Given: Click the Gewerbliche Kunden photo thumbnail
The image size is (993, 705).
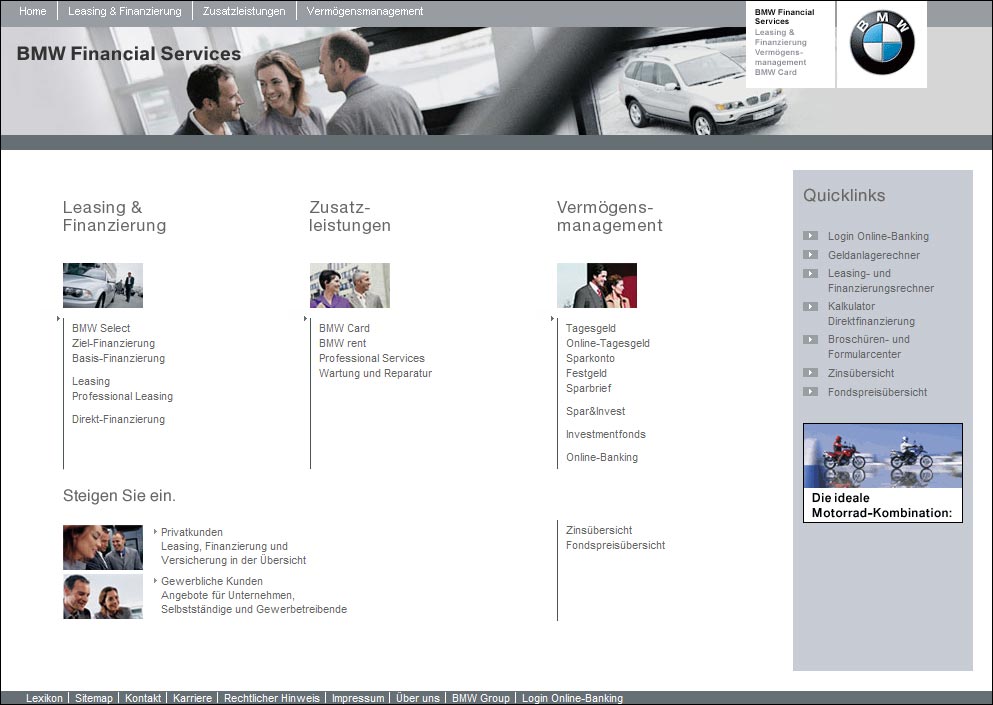Looking at the screenshot, I should (103, 596).
